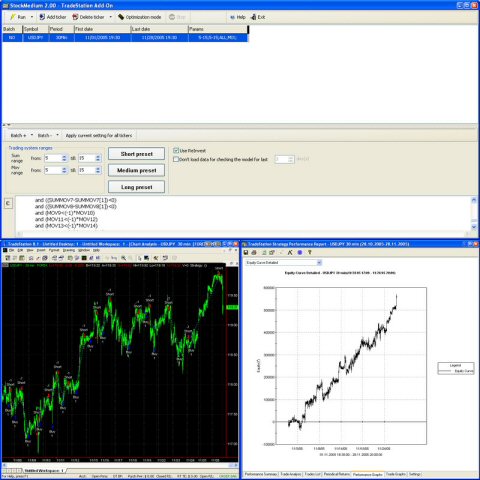Click the blue circle icon in Performance Report
Viewport: 480px width, 480px height.
(300, 253)
